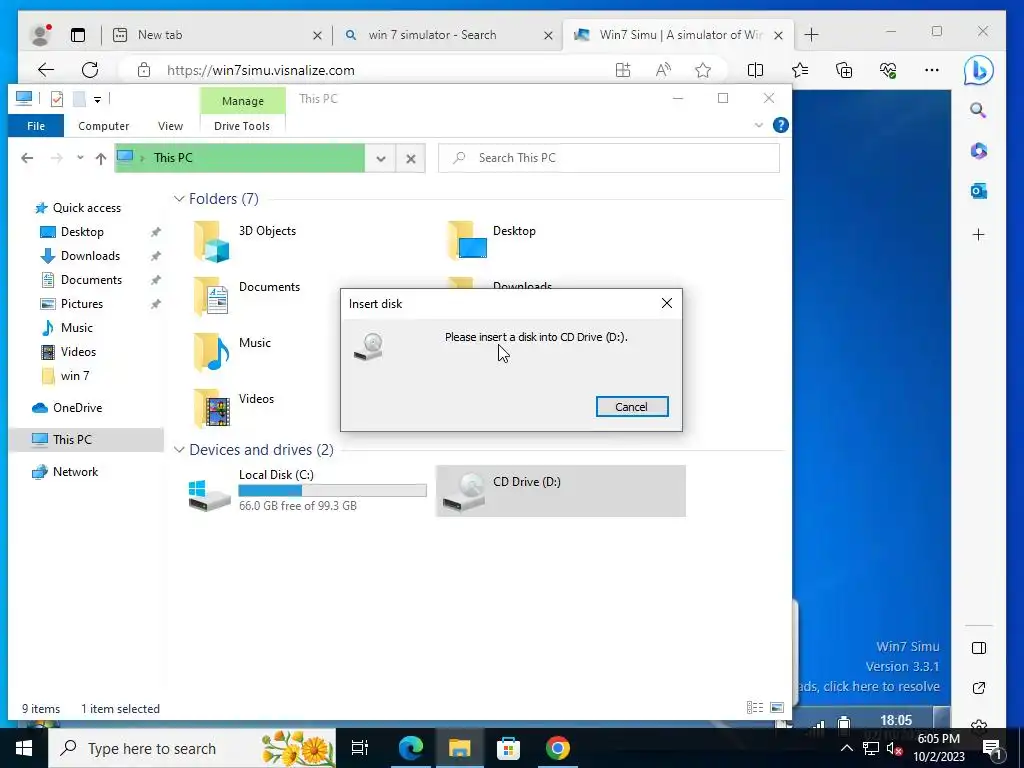The height and width of the screenshot is (768, 1024).
Task: Select OneDrive in navigation pane
Action: pos(77,408)
